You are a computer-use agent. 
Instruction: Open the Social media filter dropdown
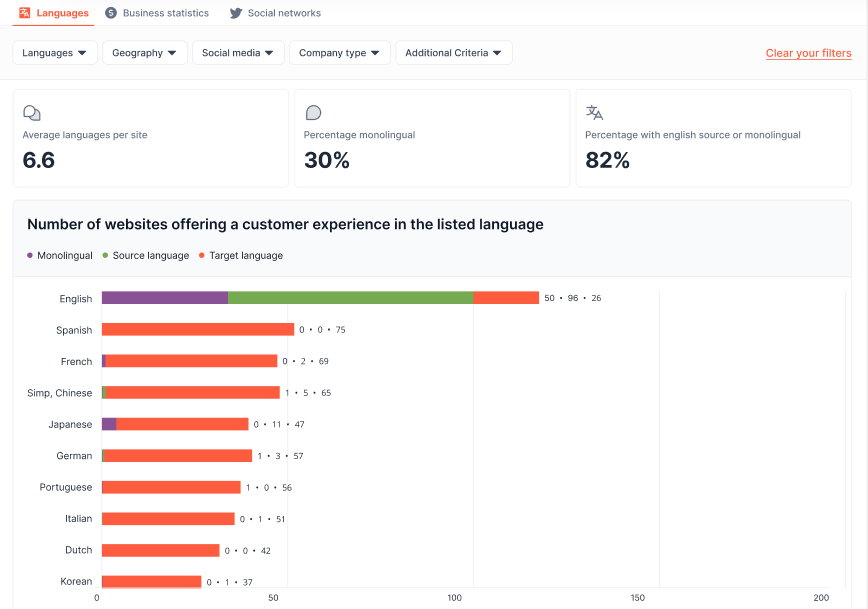(237, 53)
